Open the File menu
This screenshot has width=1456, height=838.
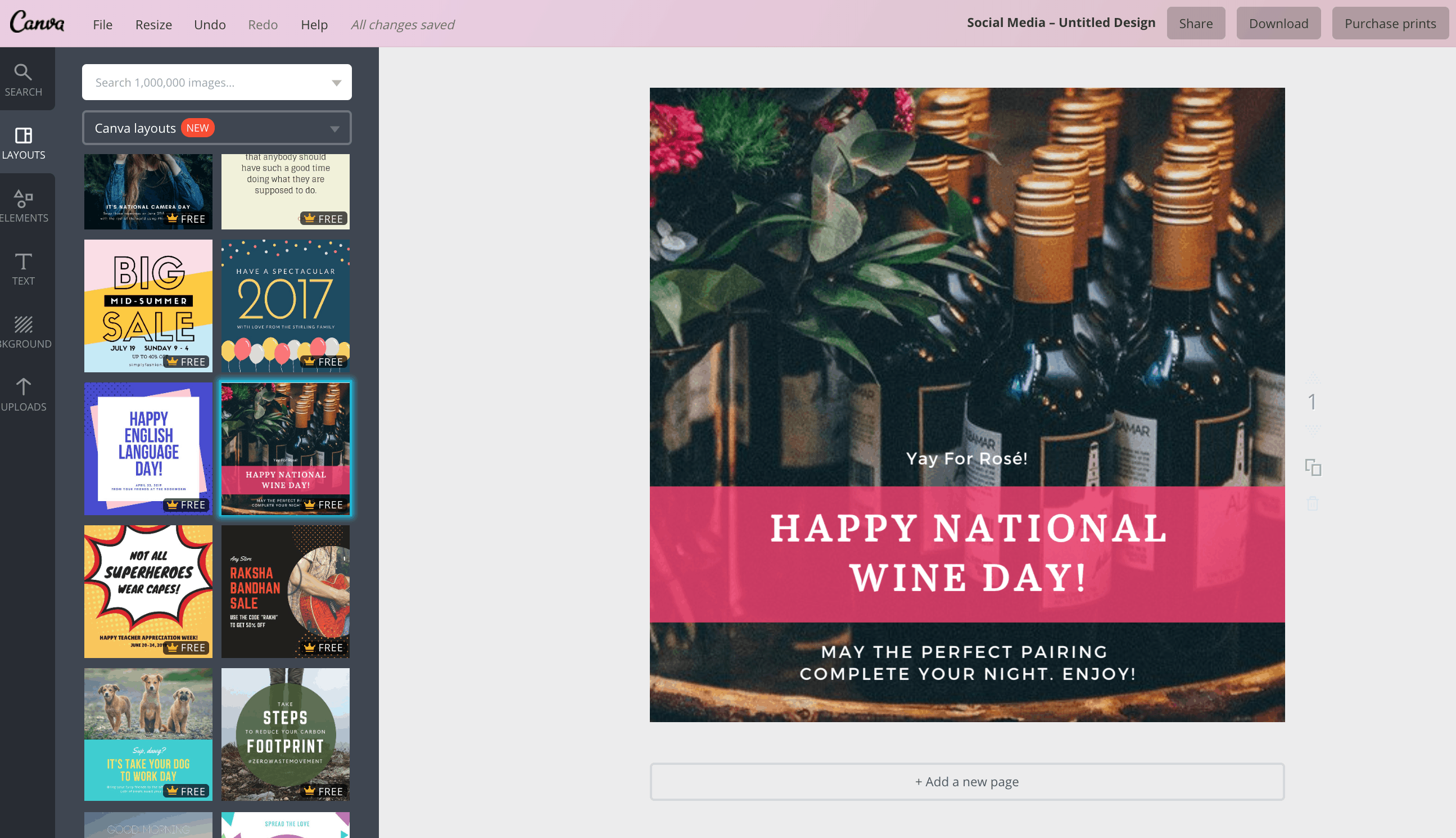102,24
